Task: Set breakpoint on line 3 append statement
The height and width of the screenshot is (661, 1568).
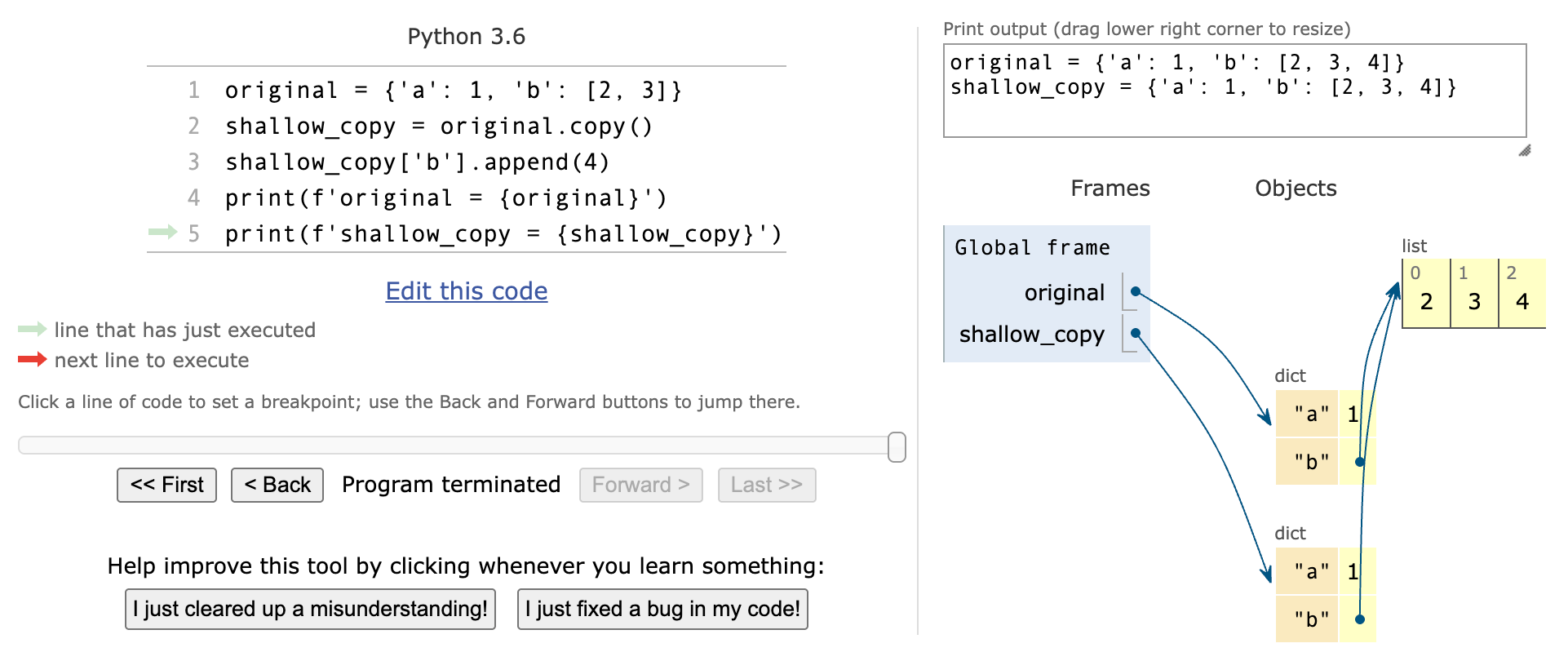Action: click(x=418, y=162)
